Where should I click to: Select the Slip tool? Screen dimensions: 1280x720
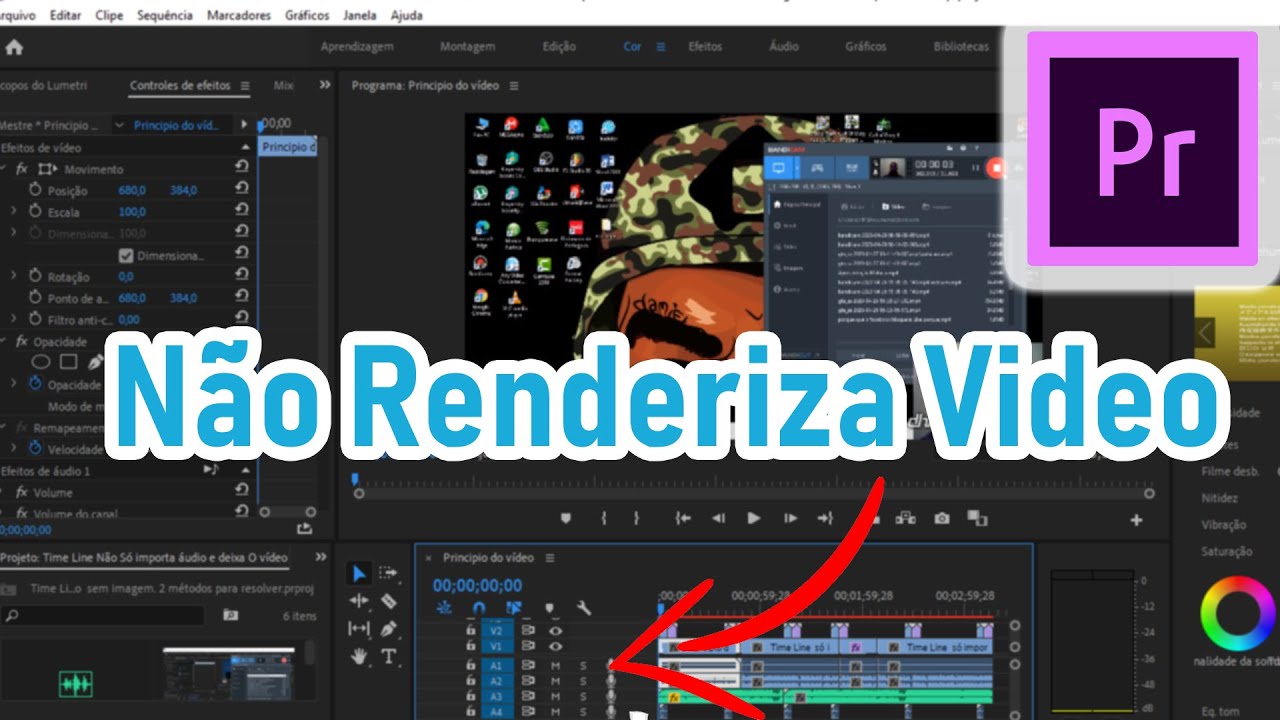(359, 628)
